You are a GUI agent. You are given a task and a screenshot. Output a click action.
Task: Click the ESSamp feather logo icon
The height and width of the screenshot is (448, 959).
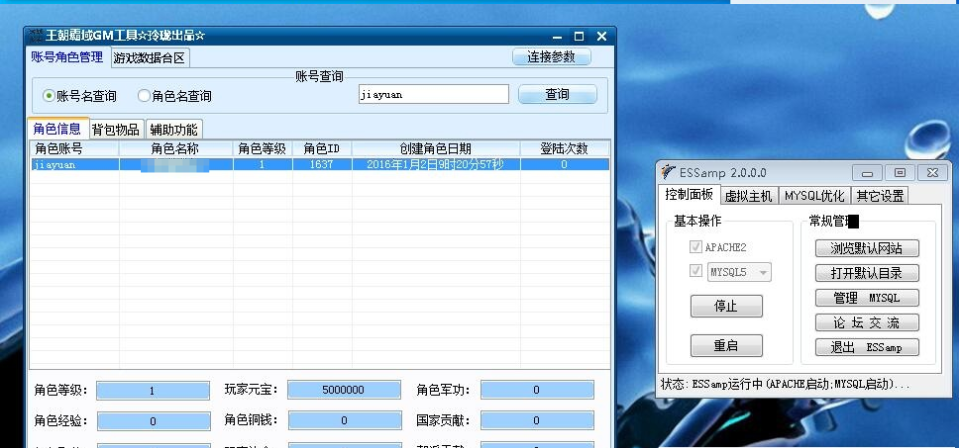point(668,173)
